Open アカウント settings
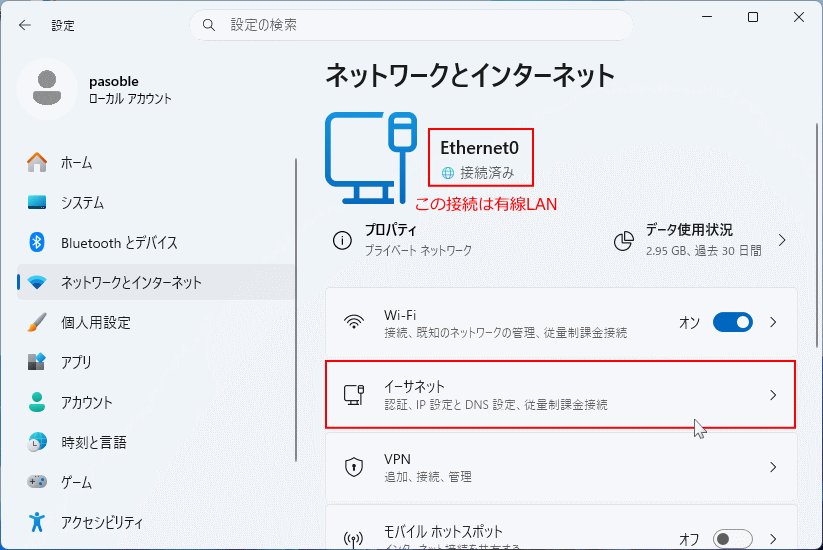The width and height of the screenshot is (823, 550). pyautogui.click(x=155, y=402)
